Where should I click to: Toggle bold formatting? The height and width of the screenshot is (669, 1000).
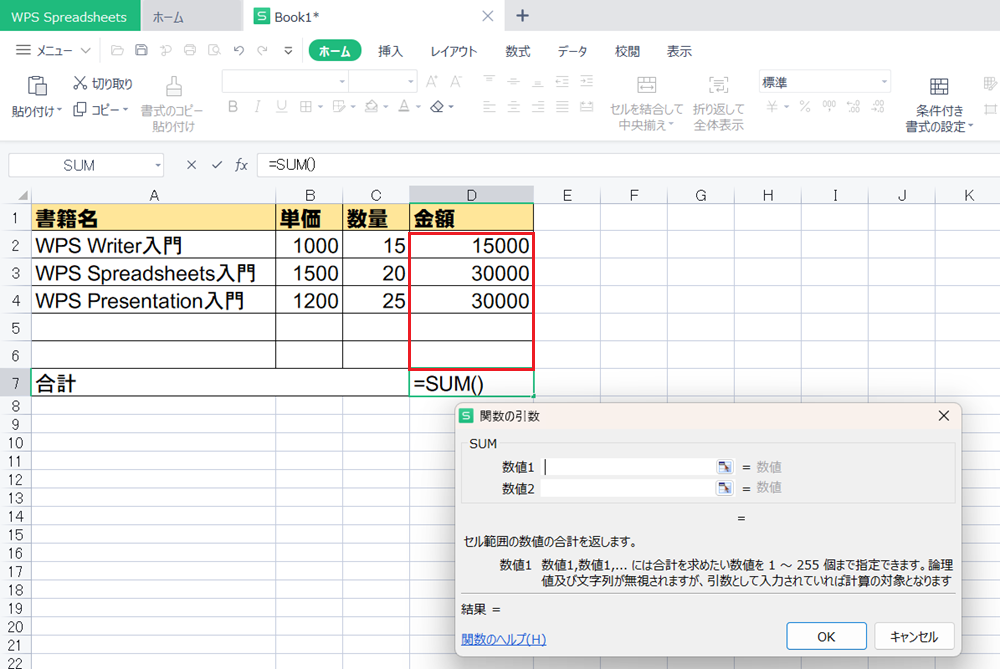coord(233,107)
